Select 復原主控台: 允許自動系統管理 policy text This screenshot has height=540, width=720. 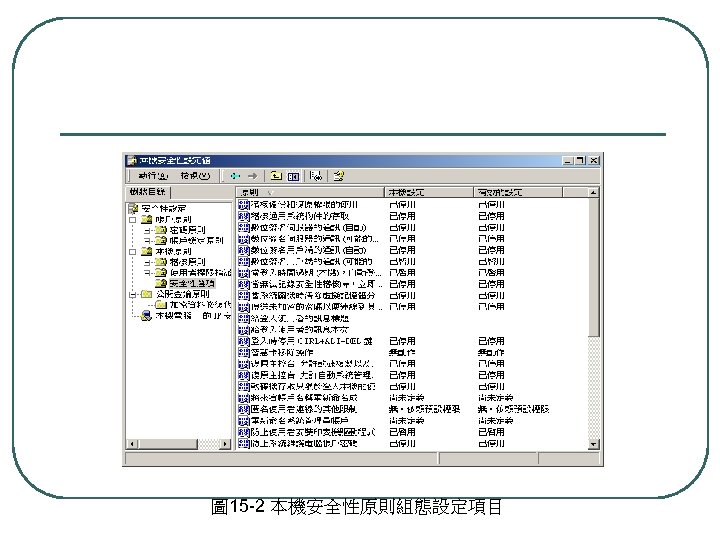pos(313,375)
